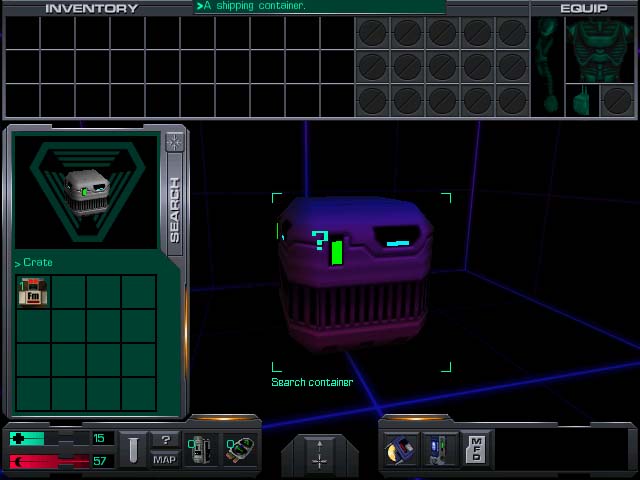Toggle the MFD button
The image size is (640, 480).
tap(476, 450)
